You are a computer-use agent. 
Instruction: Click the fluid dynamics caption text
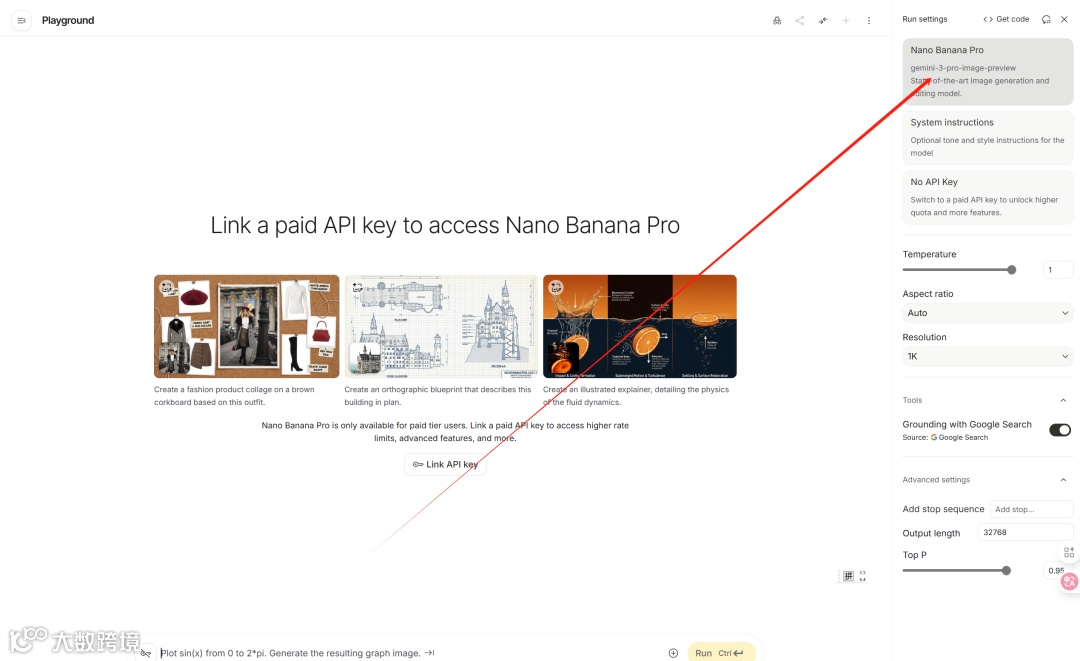click(x=636, y=396)
